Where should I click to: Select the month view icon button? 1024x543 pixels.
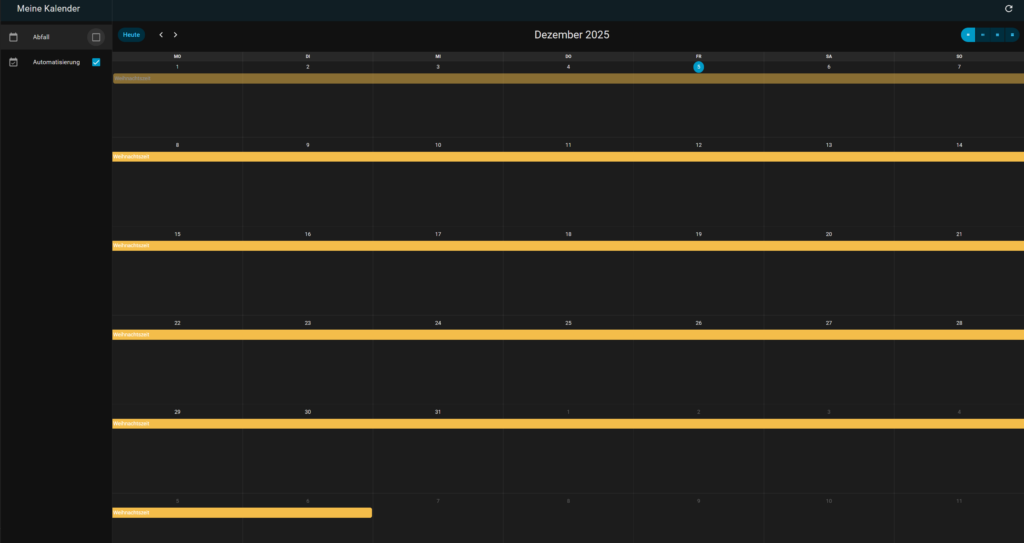[x=968, y=35]
